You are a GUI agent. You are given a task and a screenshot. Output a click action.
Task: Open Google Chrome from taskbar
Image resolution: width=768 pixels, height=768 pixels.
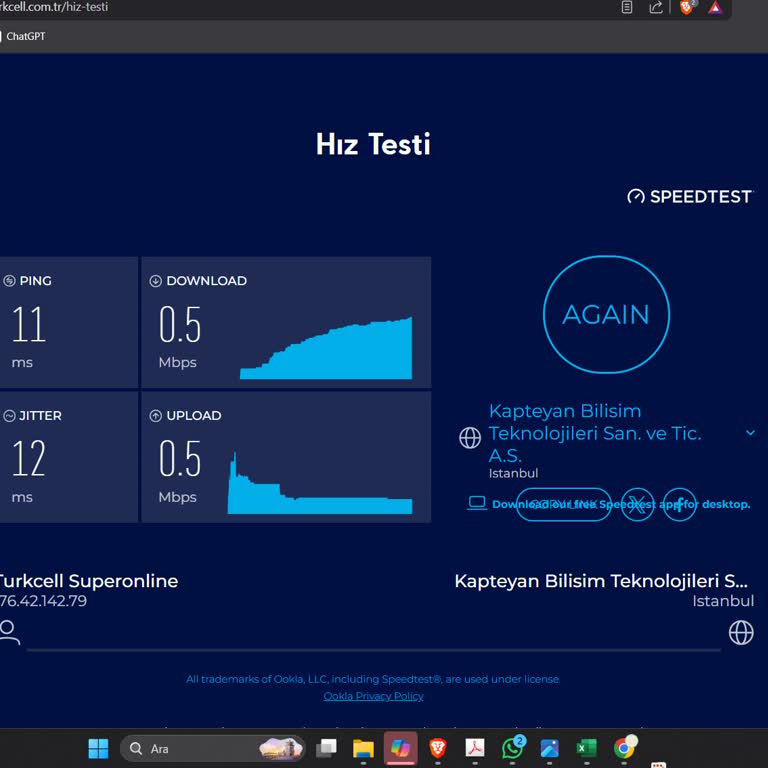point(624,748)
